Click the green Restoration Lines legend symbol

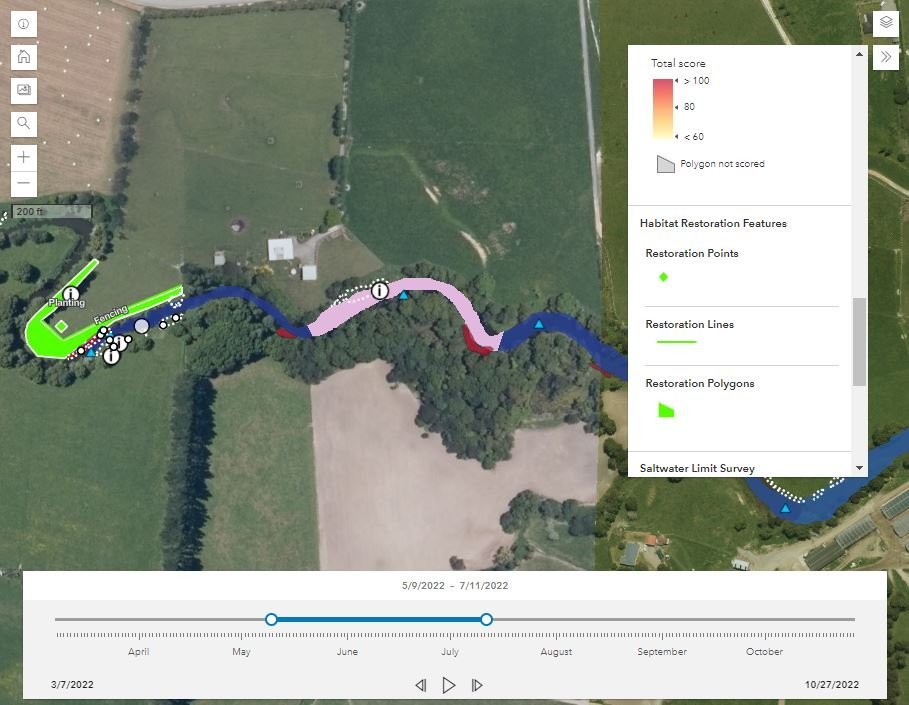tap(676, 342)
